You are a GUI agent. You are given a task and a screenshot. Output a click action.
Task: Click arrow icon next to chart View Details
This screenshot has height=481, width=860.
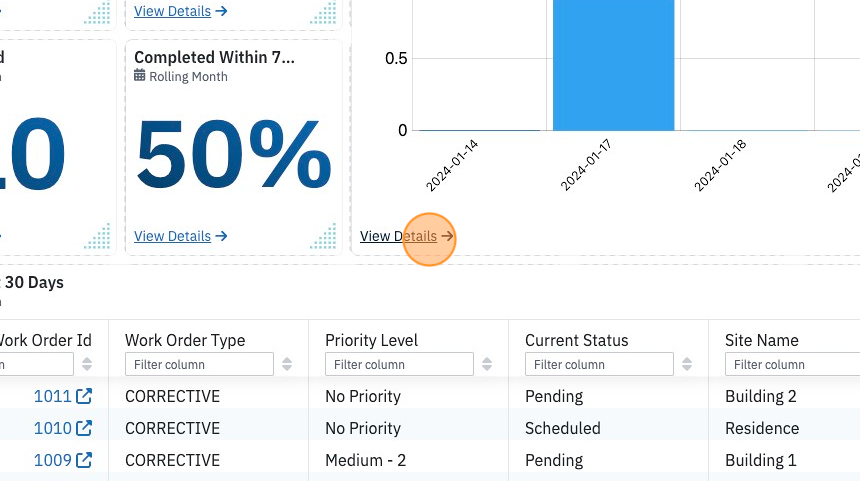447,236
